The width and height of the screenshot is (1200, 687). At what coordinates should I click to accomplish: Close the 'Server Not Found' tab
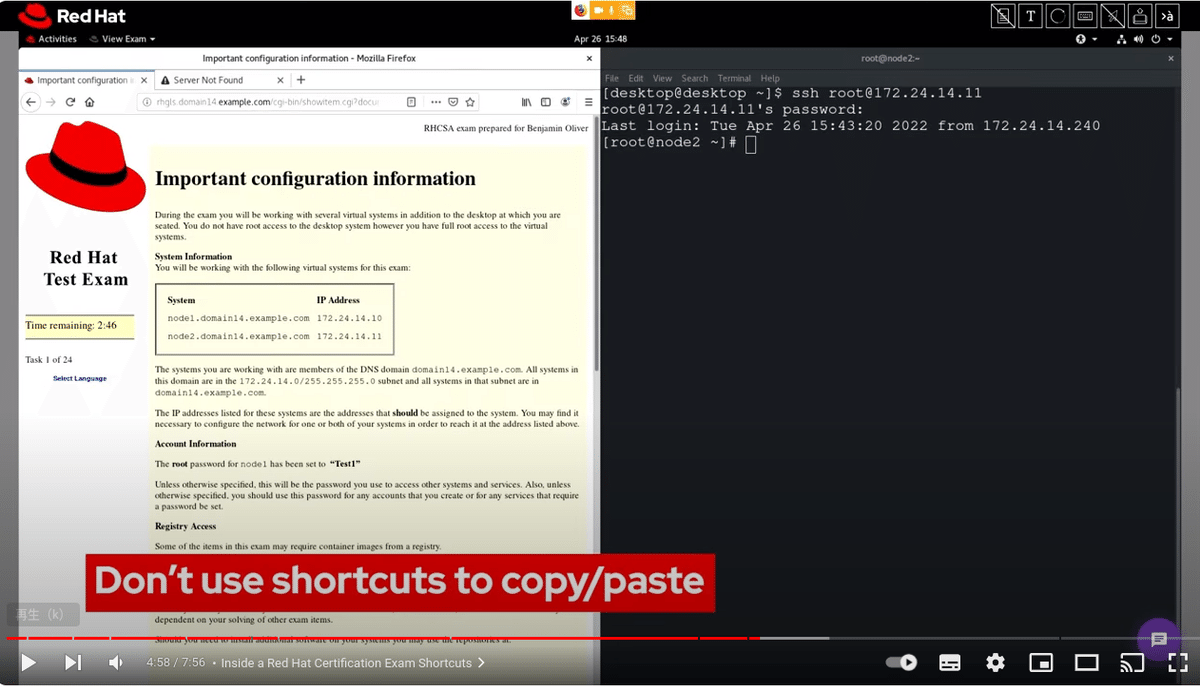pyautogui.click(x=279, y=80)
